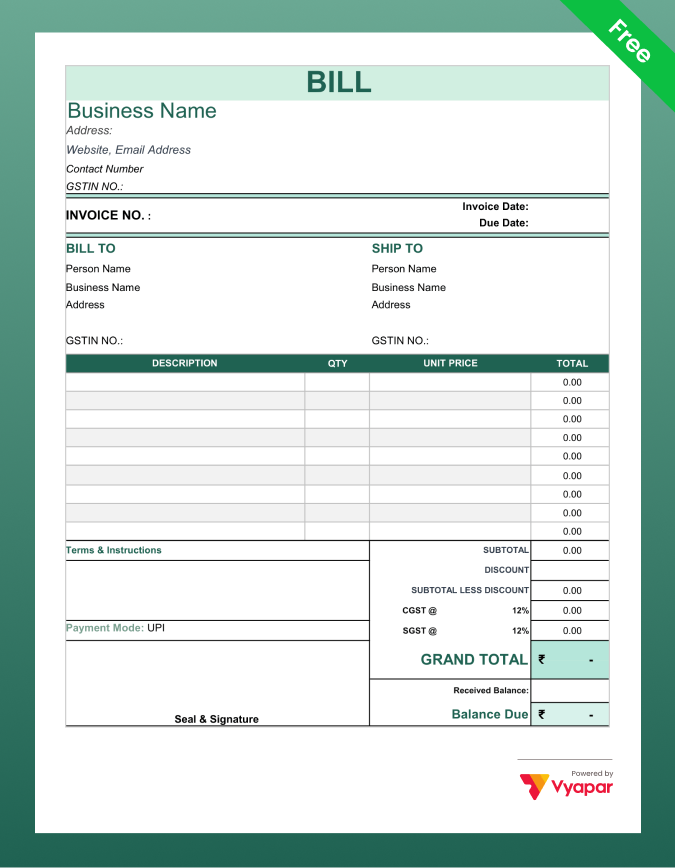Click Person Name under BILL TO
675x868 pixels.
99,268
